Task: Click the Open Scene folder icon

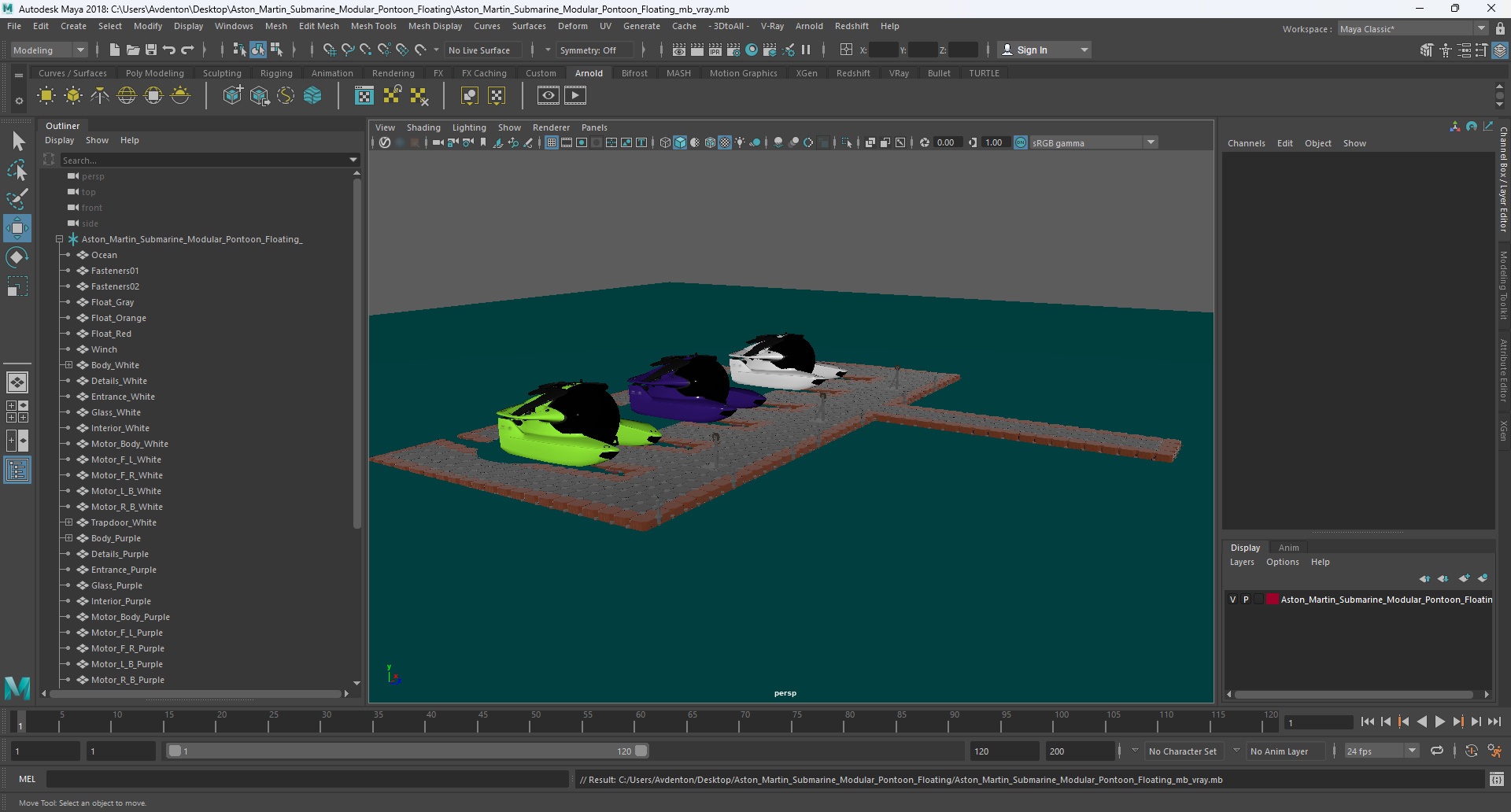Action: tap(133, 50)
